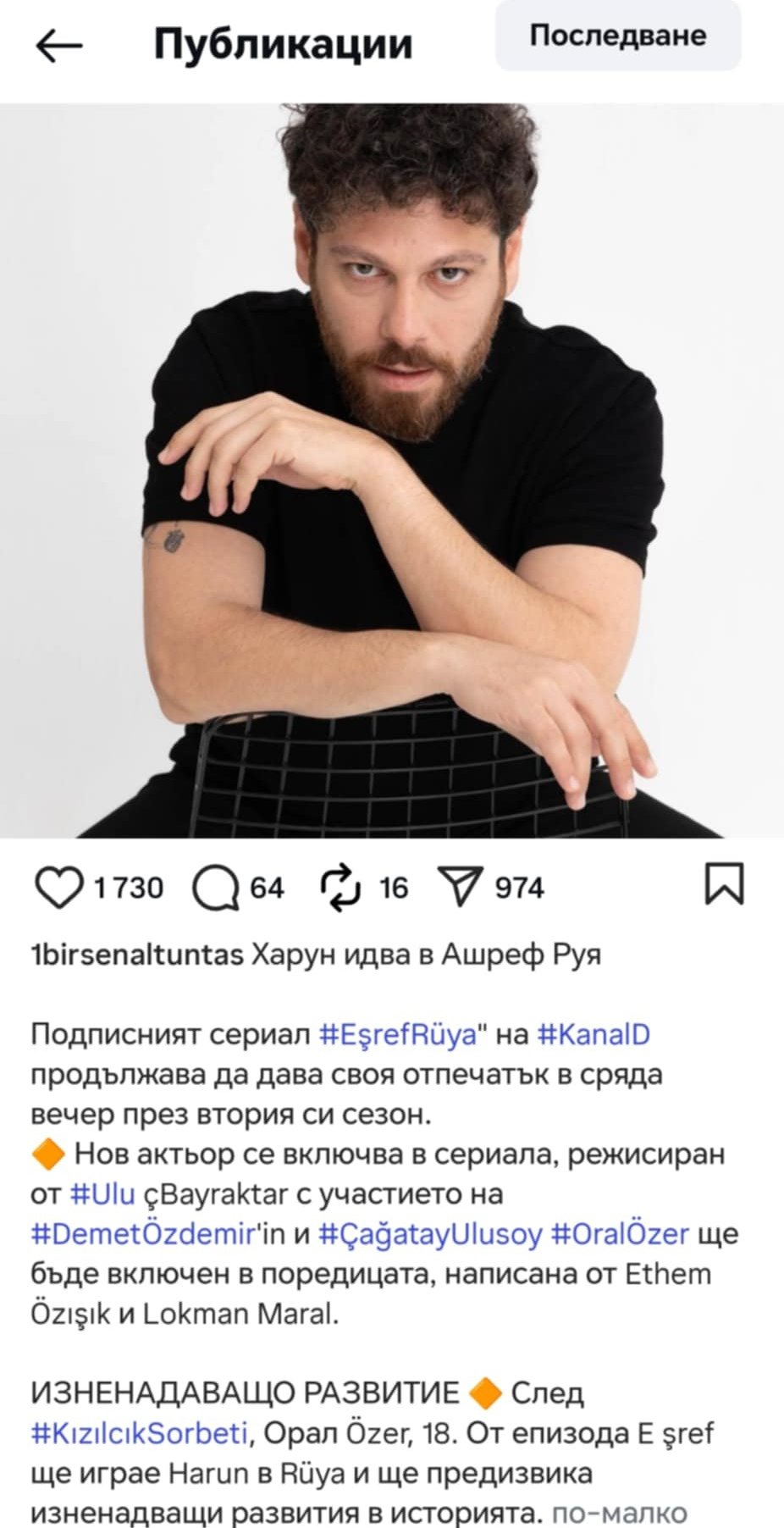Open comments via speech bubble icon
784x1528 pixels.
click(216, 888)
